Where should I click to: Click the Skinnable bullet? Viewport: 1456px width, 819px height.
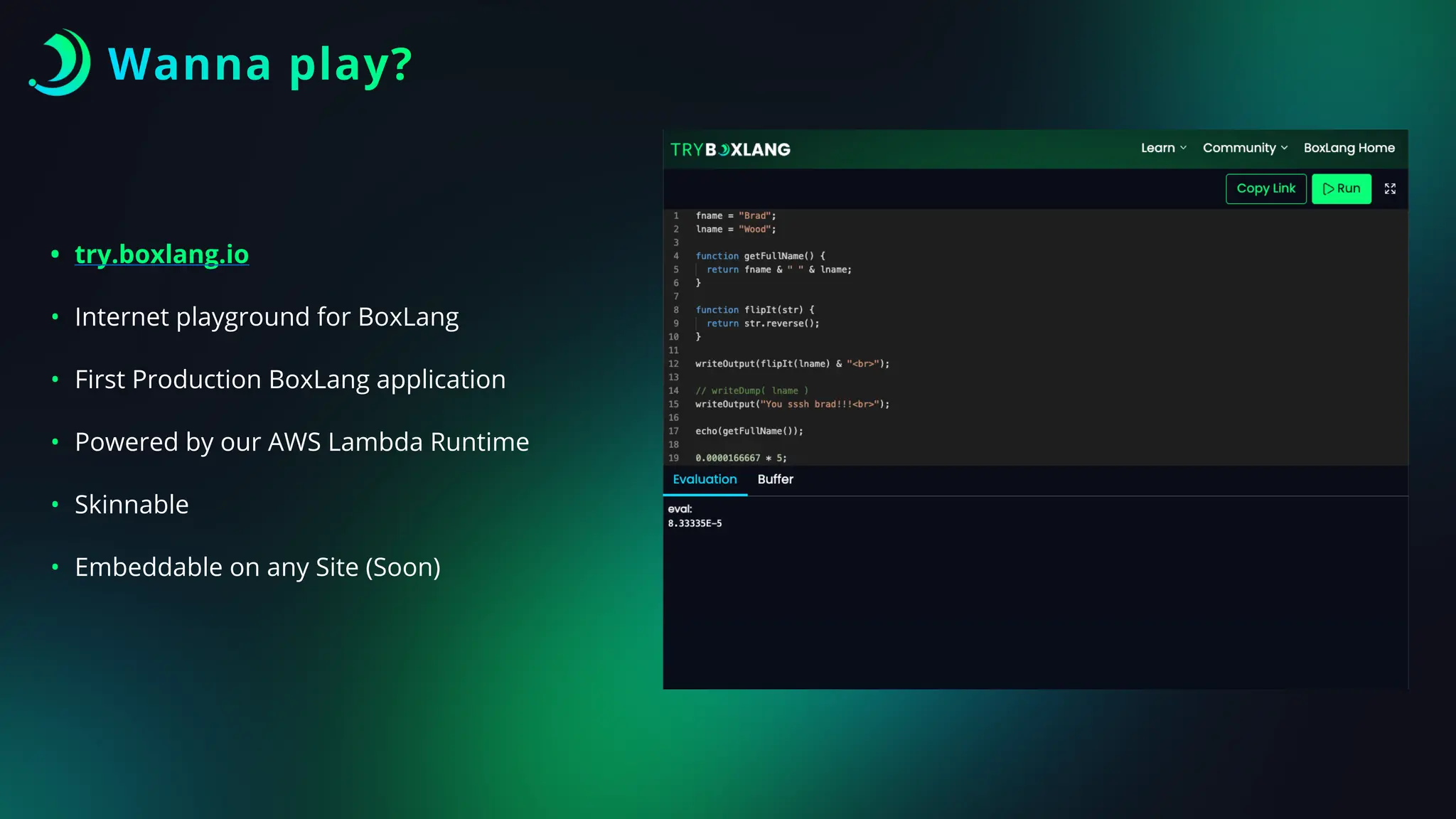click(x=132, y=505)
